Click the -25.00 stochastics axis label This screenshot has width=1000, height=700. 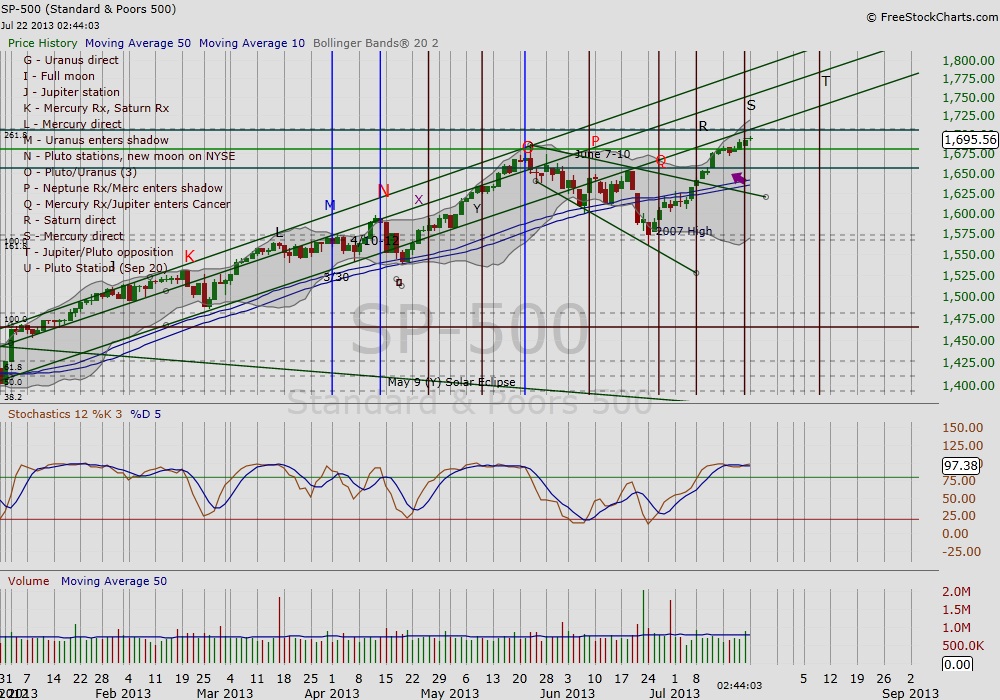(x=962, y=551)
